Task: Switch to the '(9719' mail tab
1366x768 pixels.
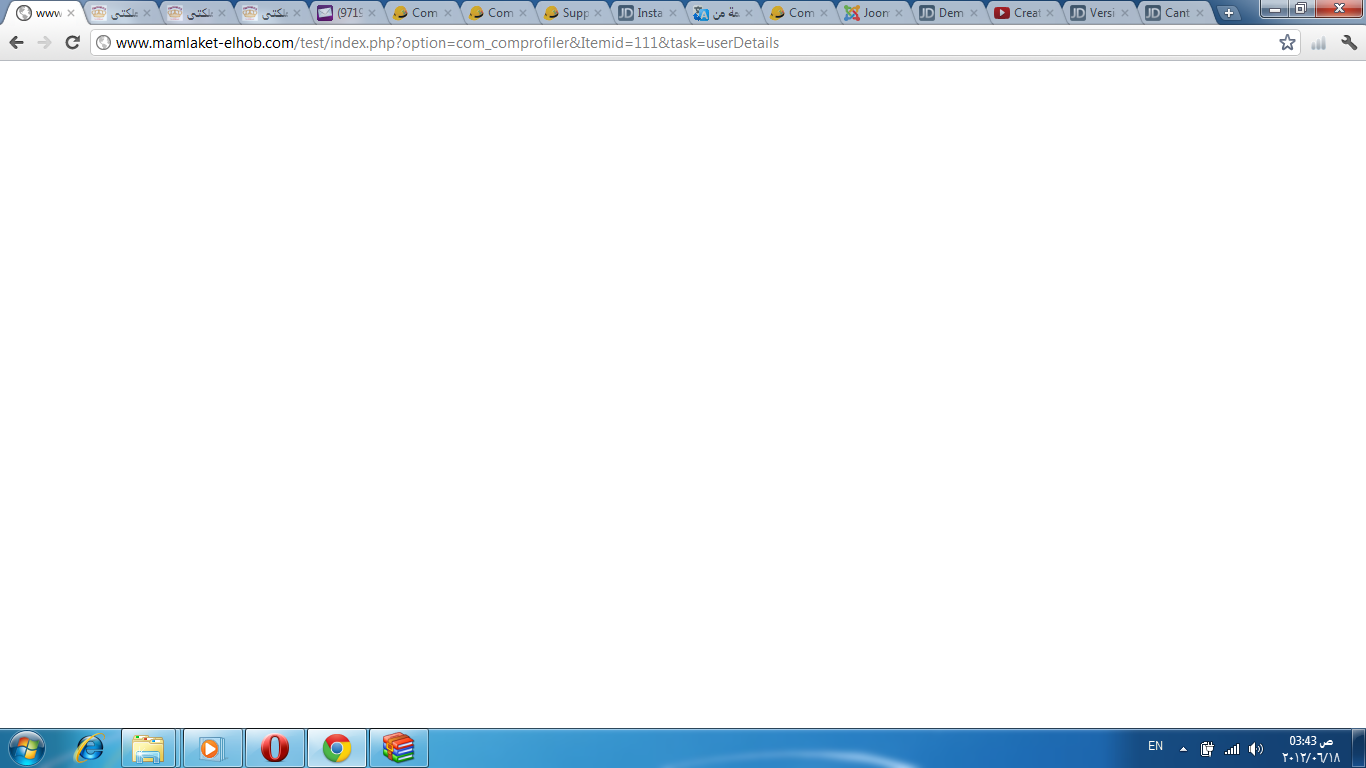Action: pyautogui.click(x=348, y=13)
